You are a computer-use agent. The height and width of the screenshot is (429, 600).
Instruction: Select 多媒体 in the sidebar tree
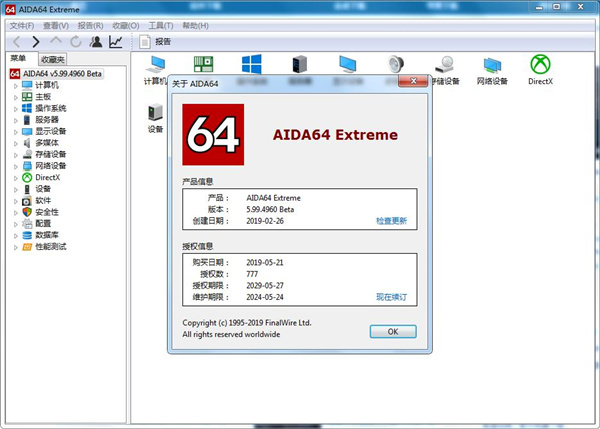click(47, 143)
